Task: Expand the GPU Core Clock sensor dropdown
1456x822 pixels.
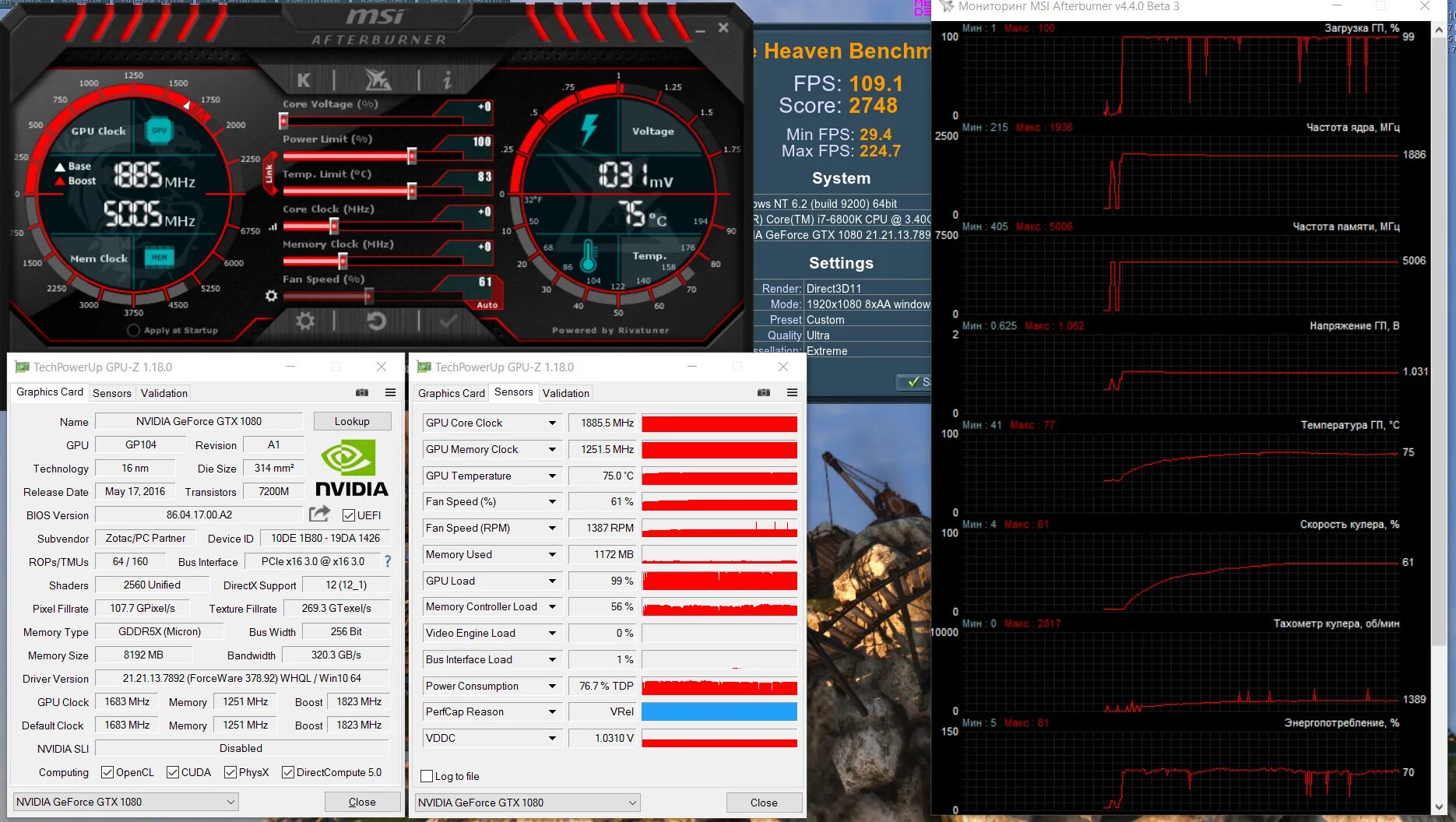Action: [552, 423]
